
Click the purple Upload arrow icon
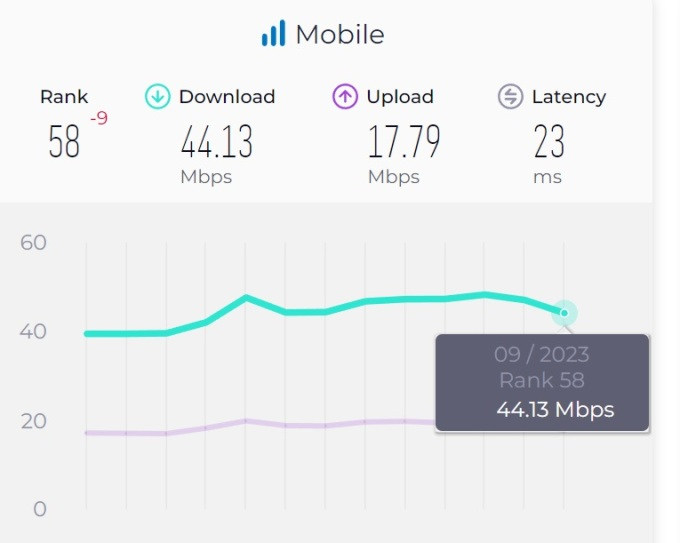click(x=345, y=97)
